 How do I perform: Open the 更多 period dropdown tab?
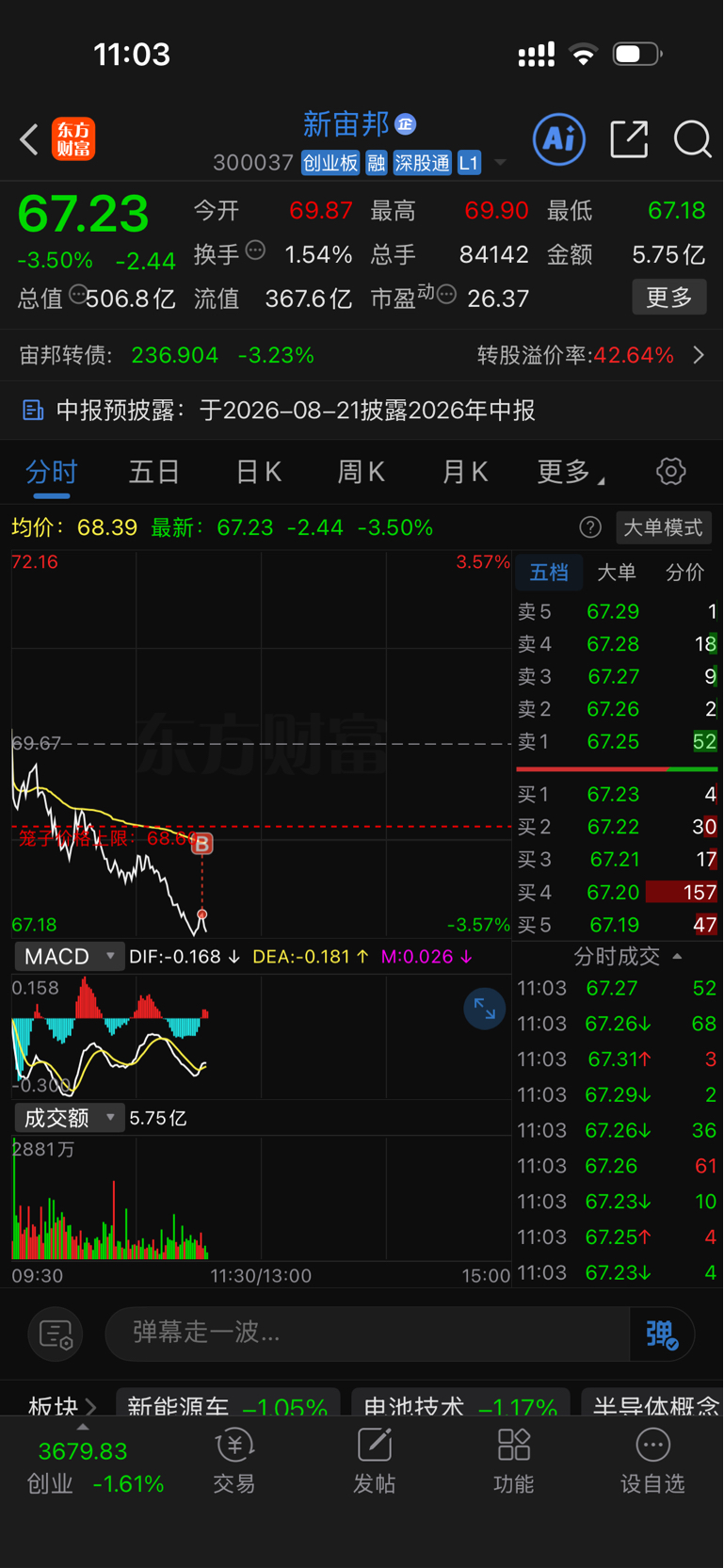[x=571, y=471]
